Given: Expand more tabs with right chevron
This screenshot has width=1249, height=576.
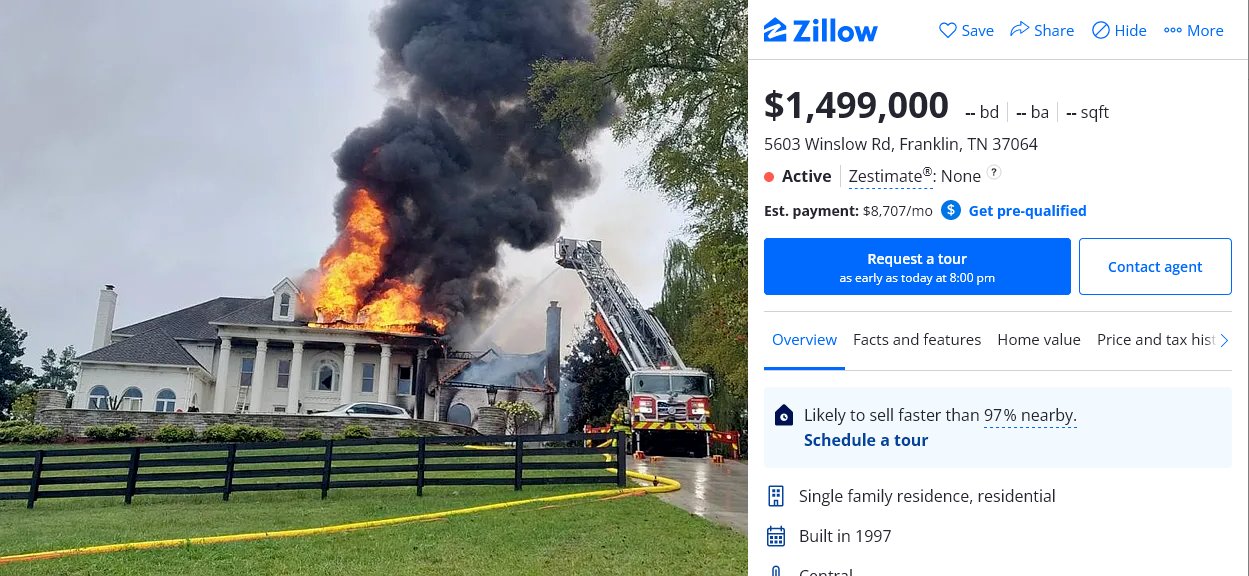Looking at the screenshot, I should (1224, 340).
